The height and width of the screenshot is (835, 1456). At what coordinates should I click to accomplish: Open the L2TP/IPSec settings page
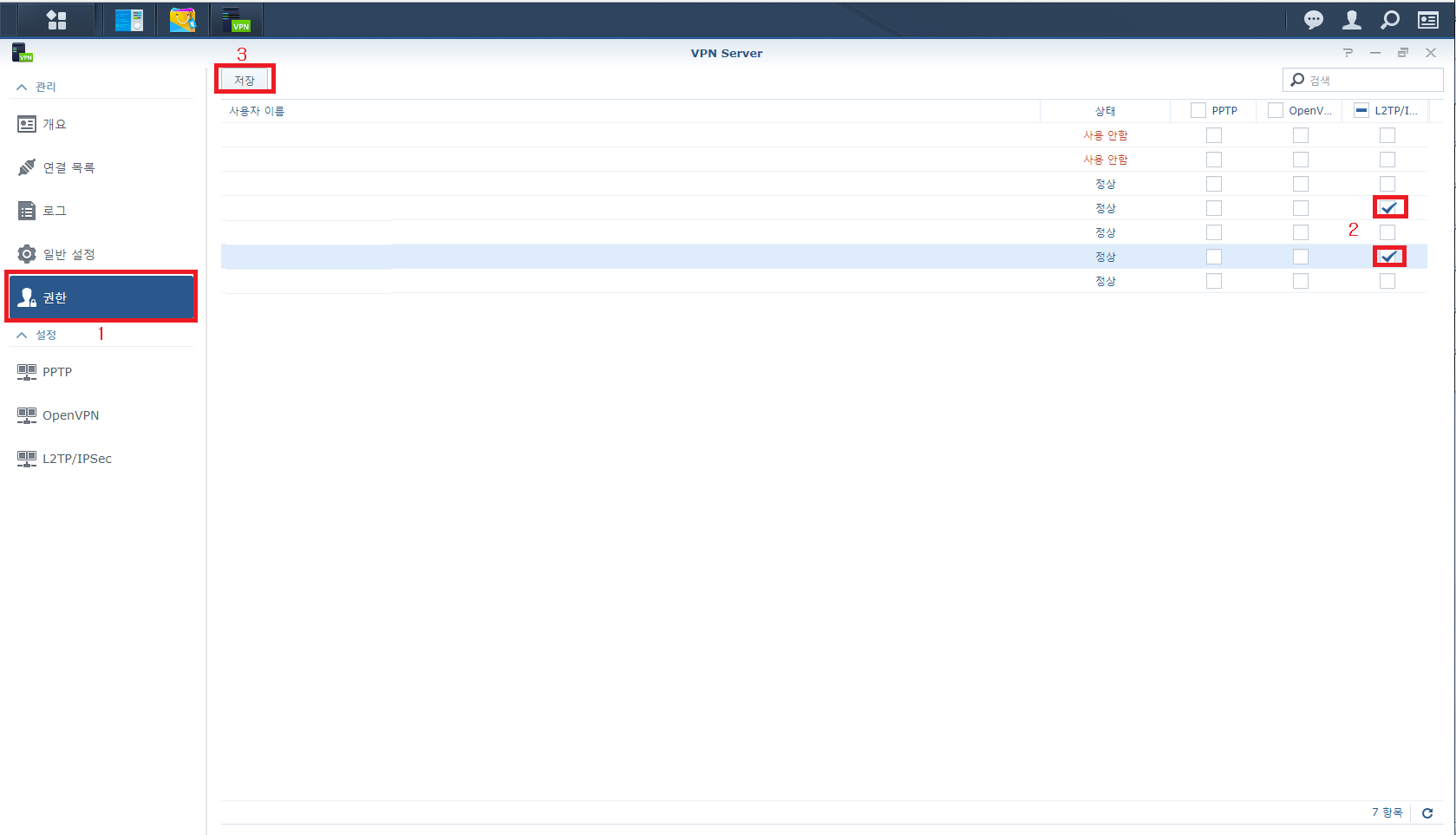pyautogui.click(x=101, y=459)
